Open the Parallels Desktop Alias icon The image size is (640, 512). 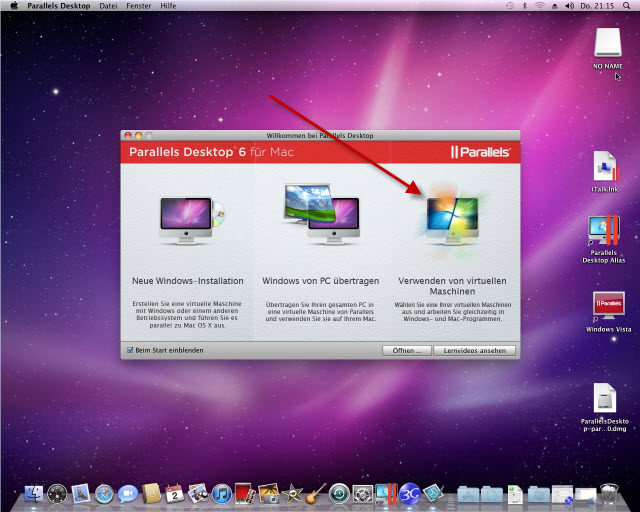coord(605,230)
